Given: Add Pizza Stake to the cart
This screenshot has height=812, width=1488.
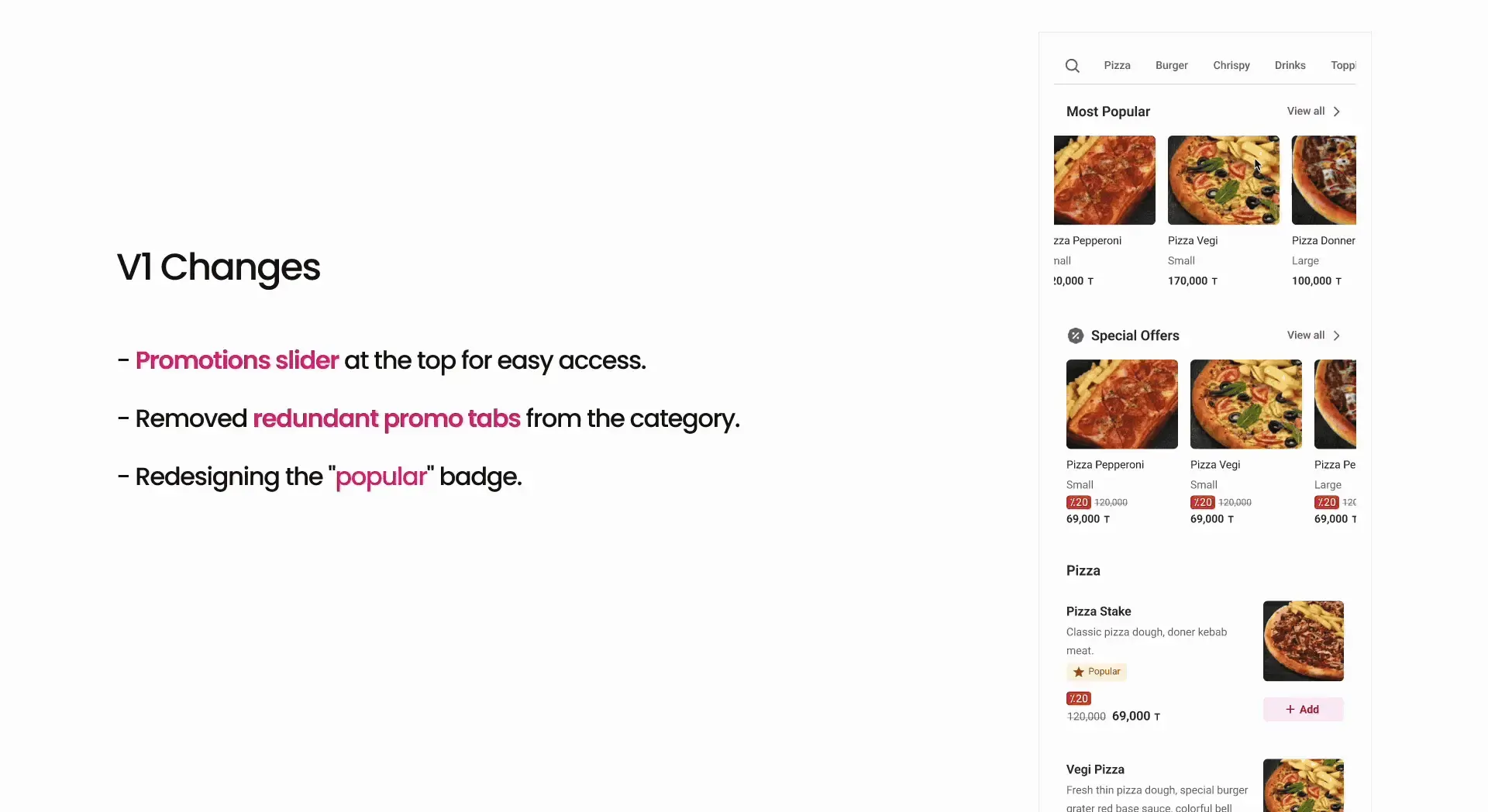Looking at the screenshot, I should (1302, 709).
